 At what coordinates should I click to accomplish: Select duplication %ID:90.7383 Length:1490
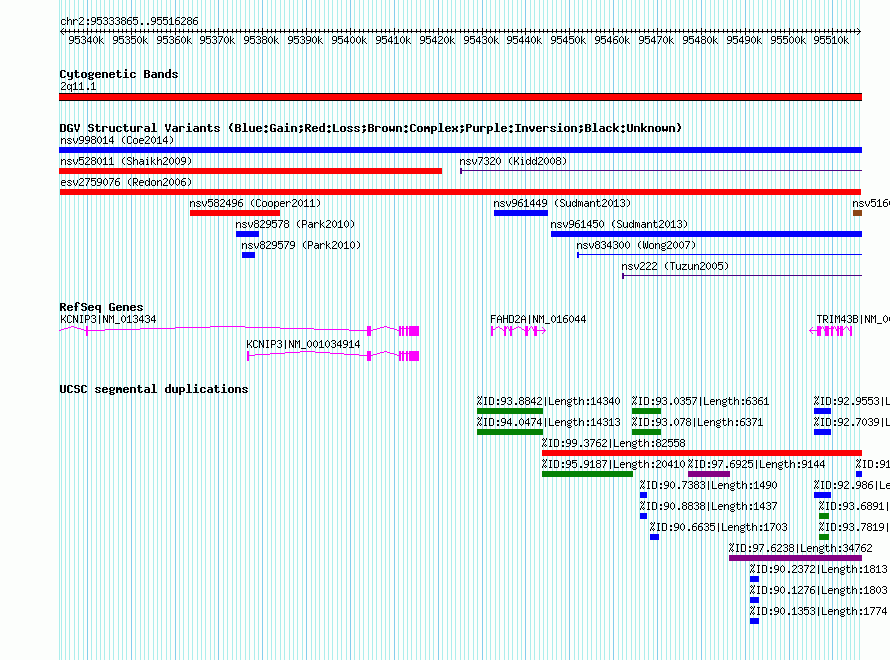tap(708, 485)
